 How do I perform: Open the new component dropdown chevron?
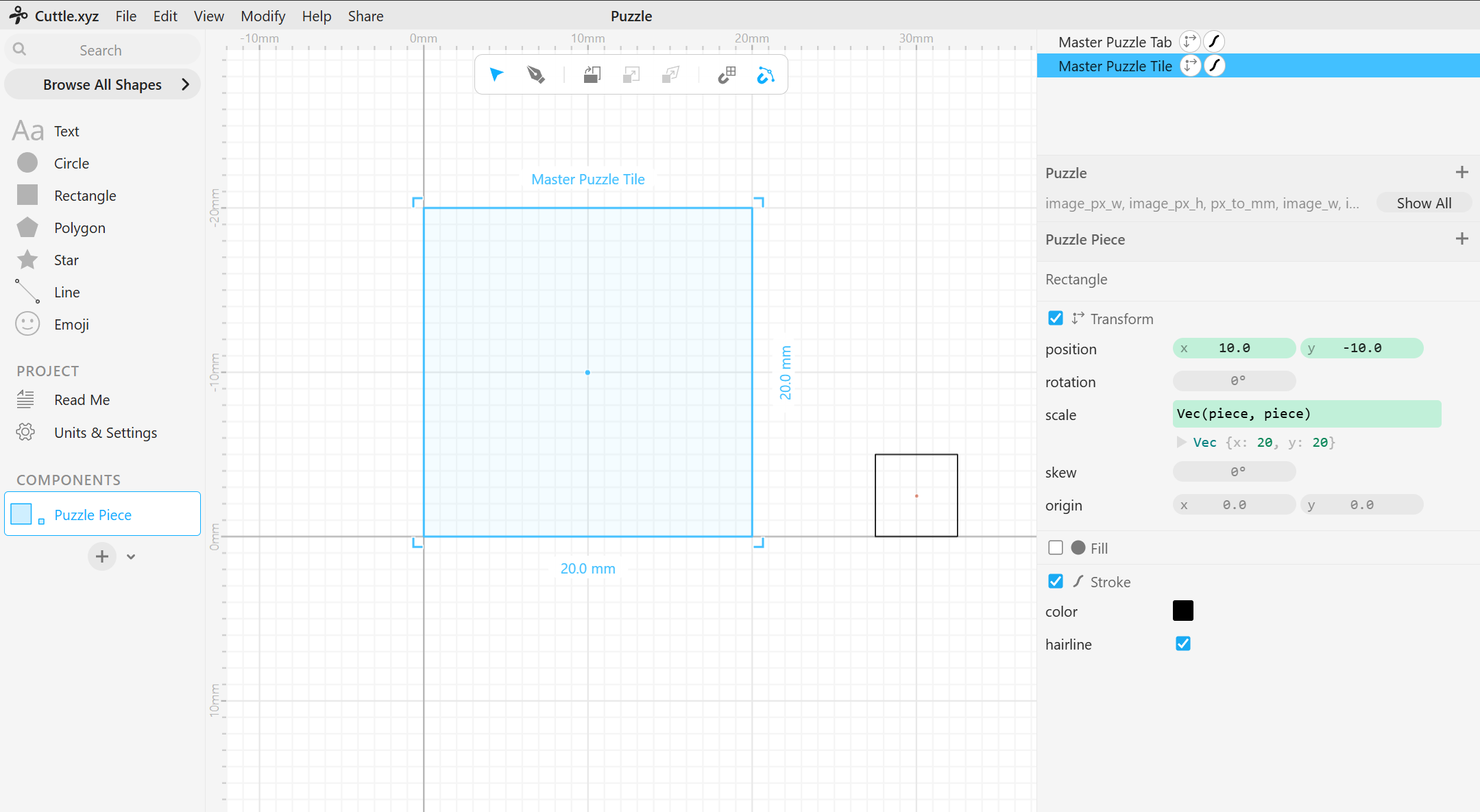(x=131, y=556)
